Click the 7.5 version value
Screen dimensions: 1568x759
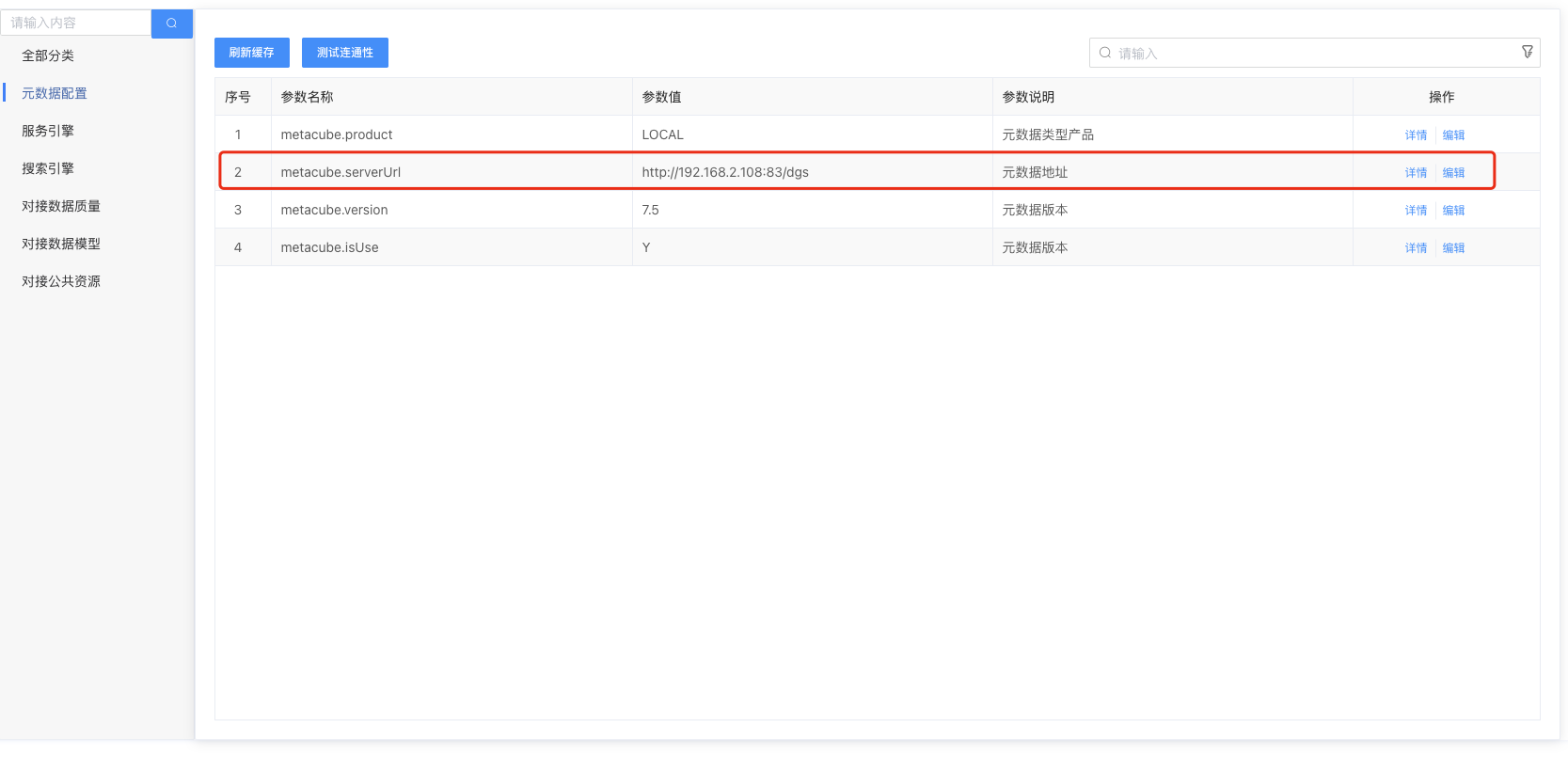point(650,210)
